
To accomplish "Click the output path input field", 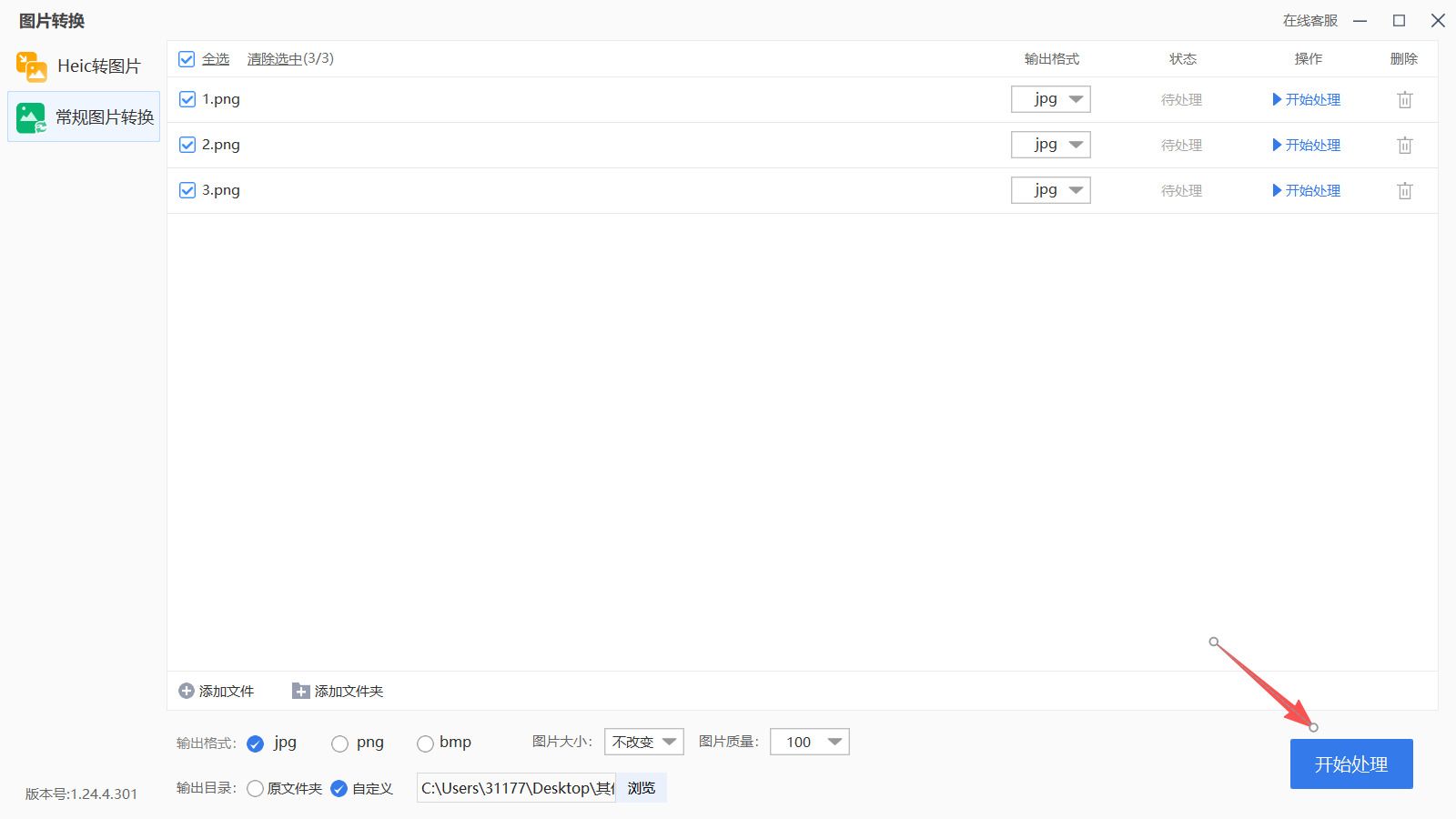I will point(517,788).
